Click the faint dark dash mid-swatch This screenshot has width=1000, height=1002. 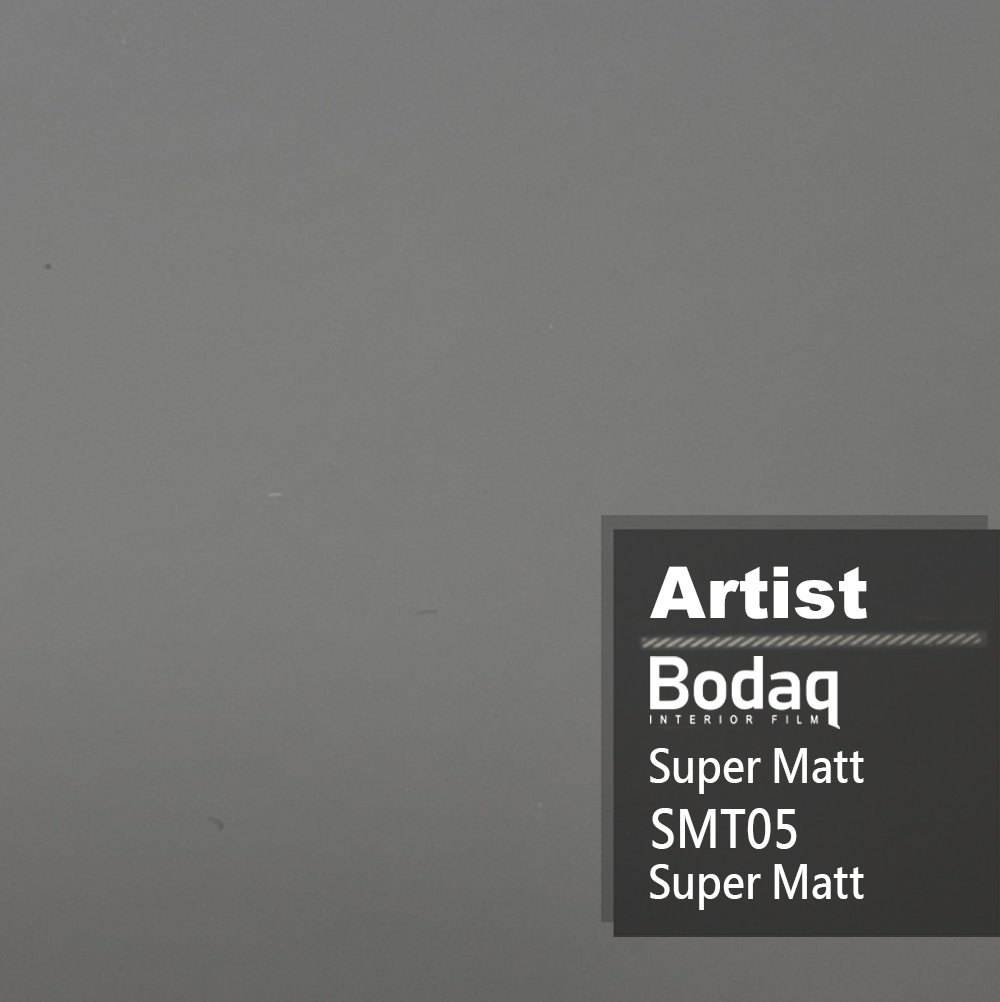pos(427,612)
